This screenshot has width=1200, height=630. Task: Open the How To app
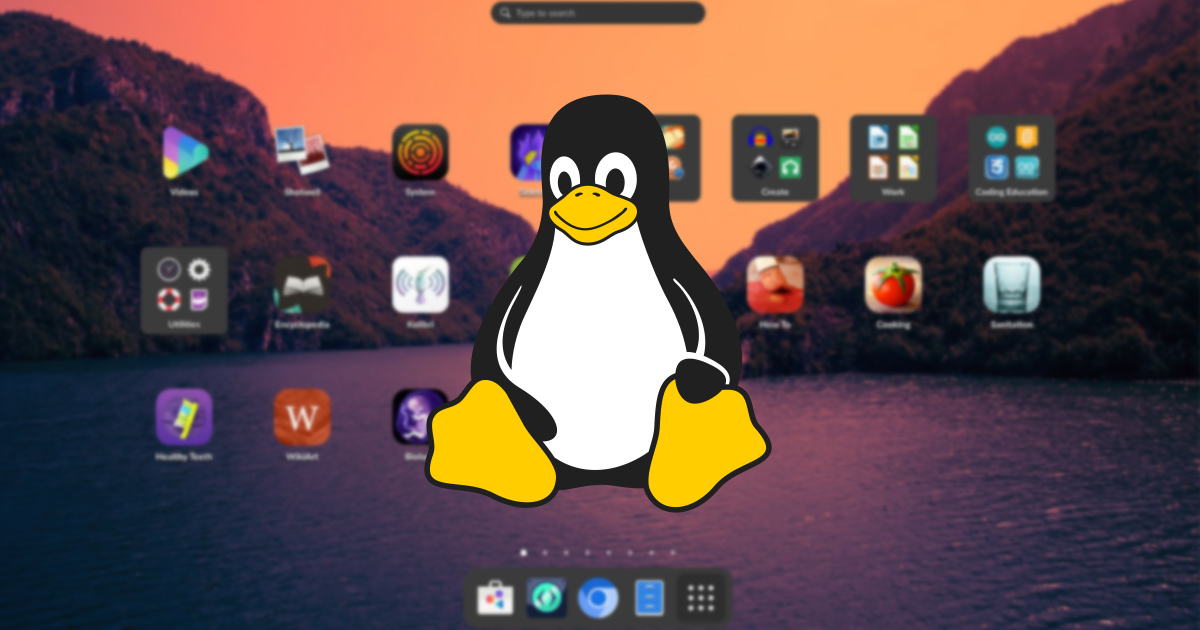pyautogui.click(x=775, y=285)
